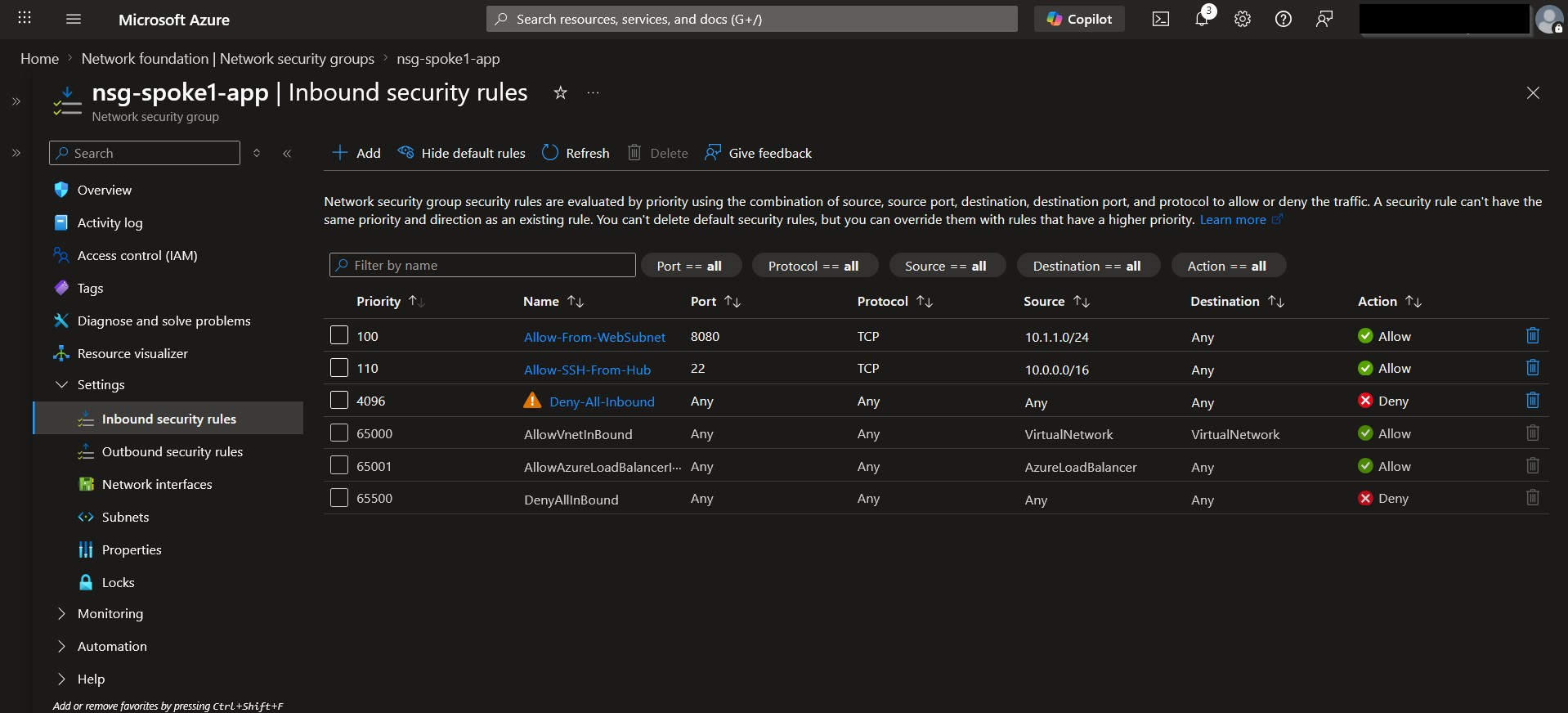
Task: Click the trash icon for AllowAzureLoadBalancerInBound
Action: pyautogui.click(x=1533, y=466)
